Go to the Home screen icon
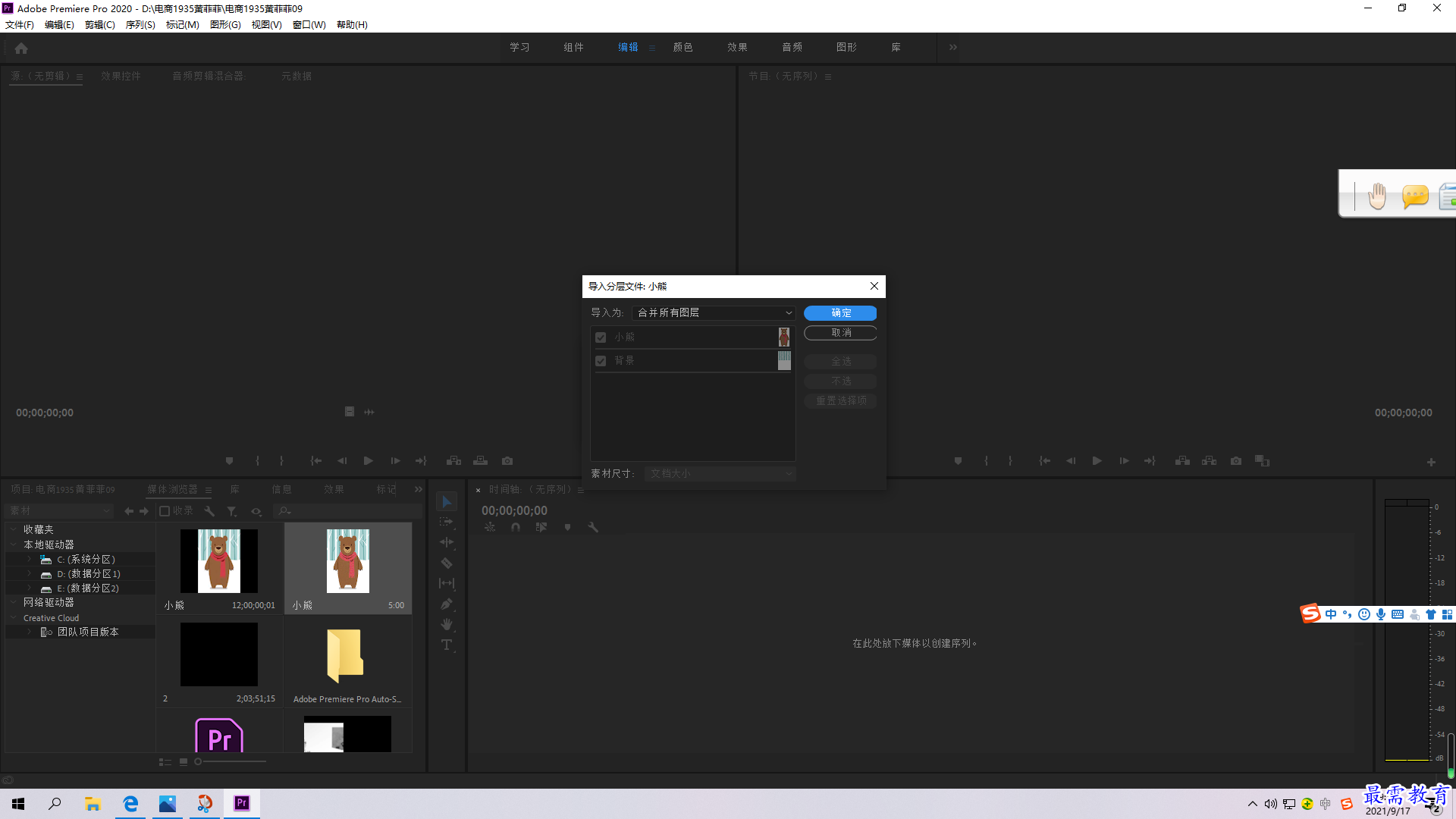The image size is (1456, 819). click(x=21, y=48)
